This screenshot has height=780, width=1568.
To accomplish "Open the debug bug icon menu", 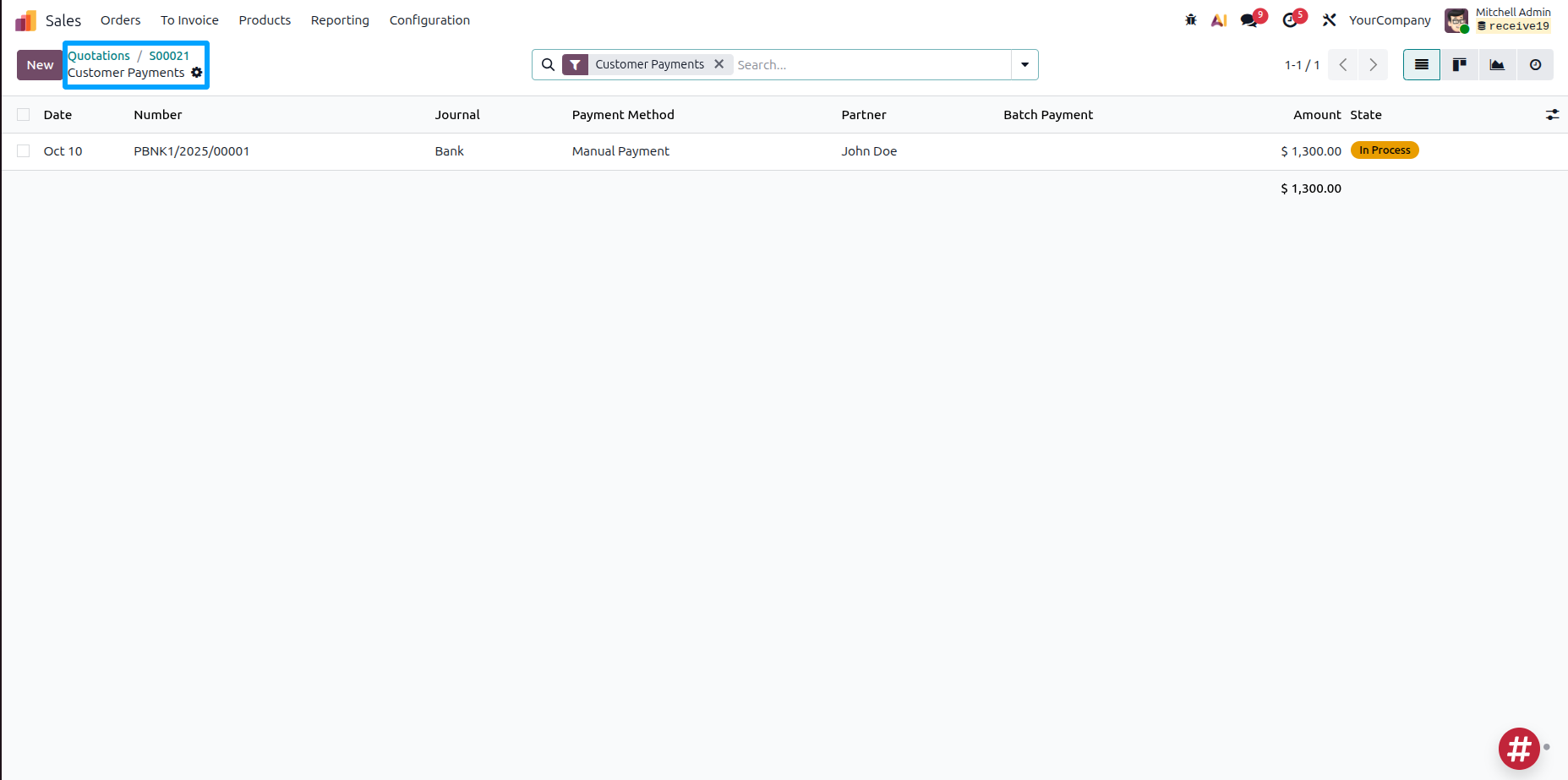I will click(x=1190, y=20).
